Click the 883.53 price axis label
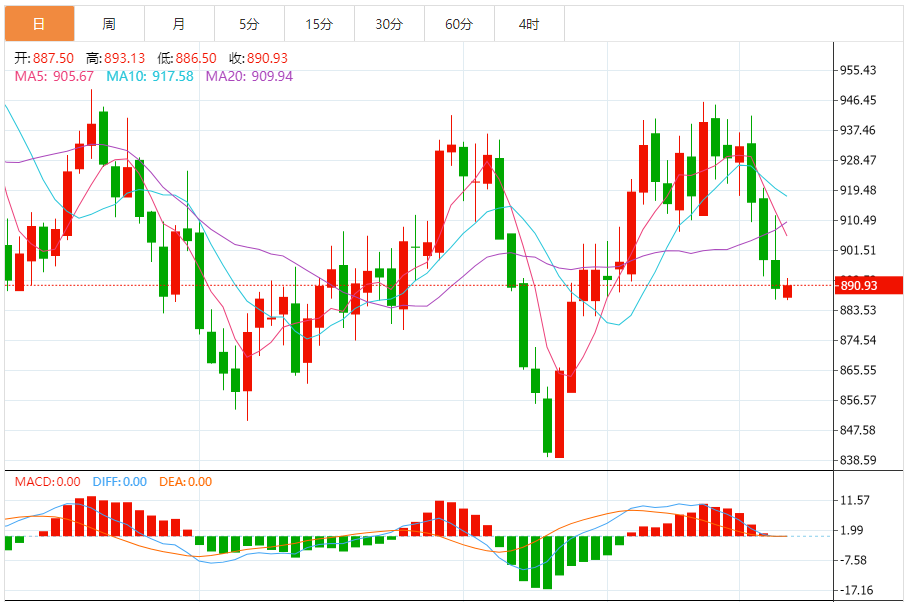The height and width of the screenshot is (602, 911). pyautogui.click(x=858, y=310)
